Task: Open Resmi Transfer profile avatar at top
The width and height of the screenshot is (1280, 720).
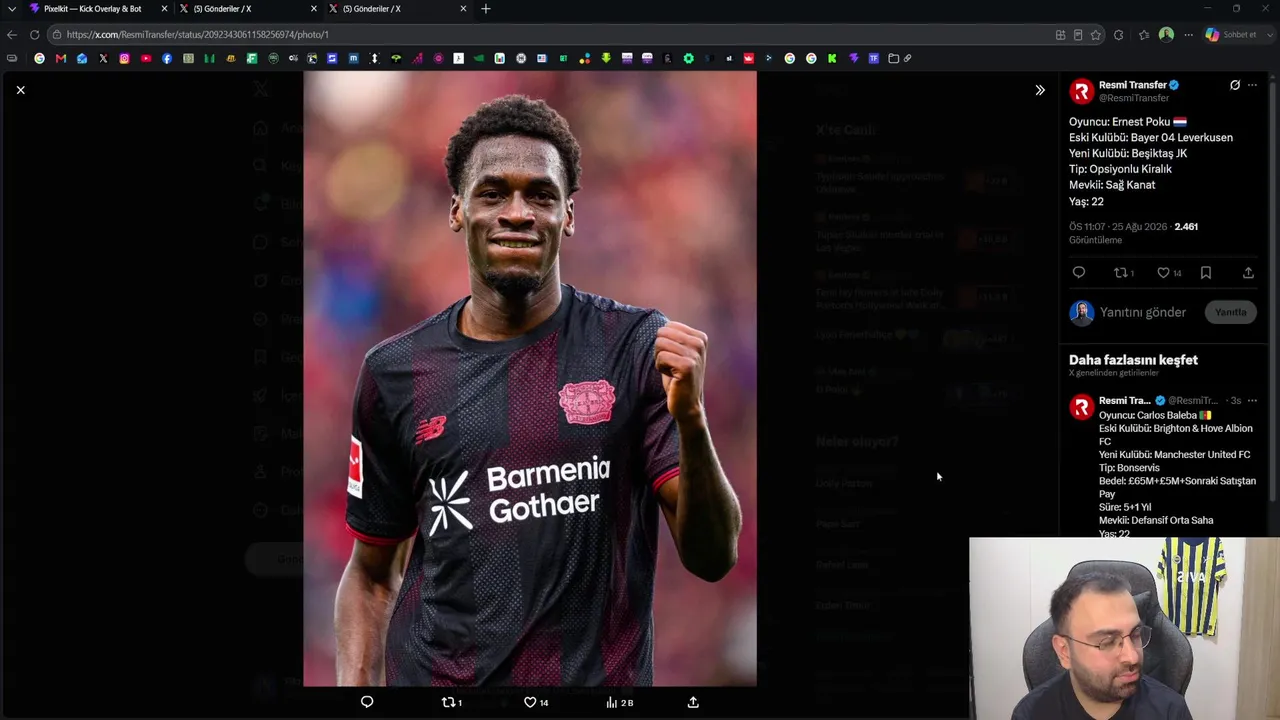Action: (1081, 92)
